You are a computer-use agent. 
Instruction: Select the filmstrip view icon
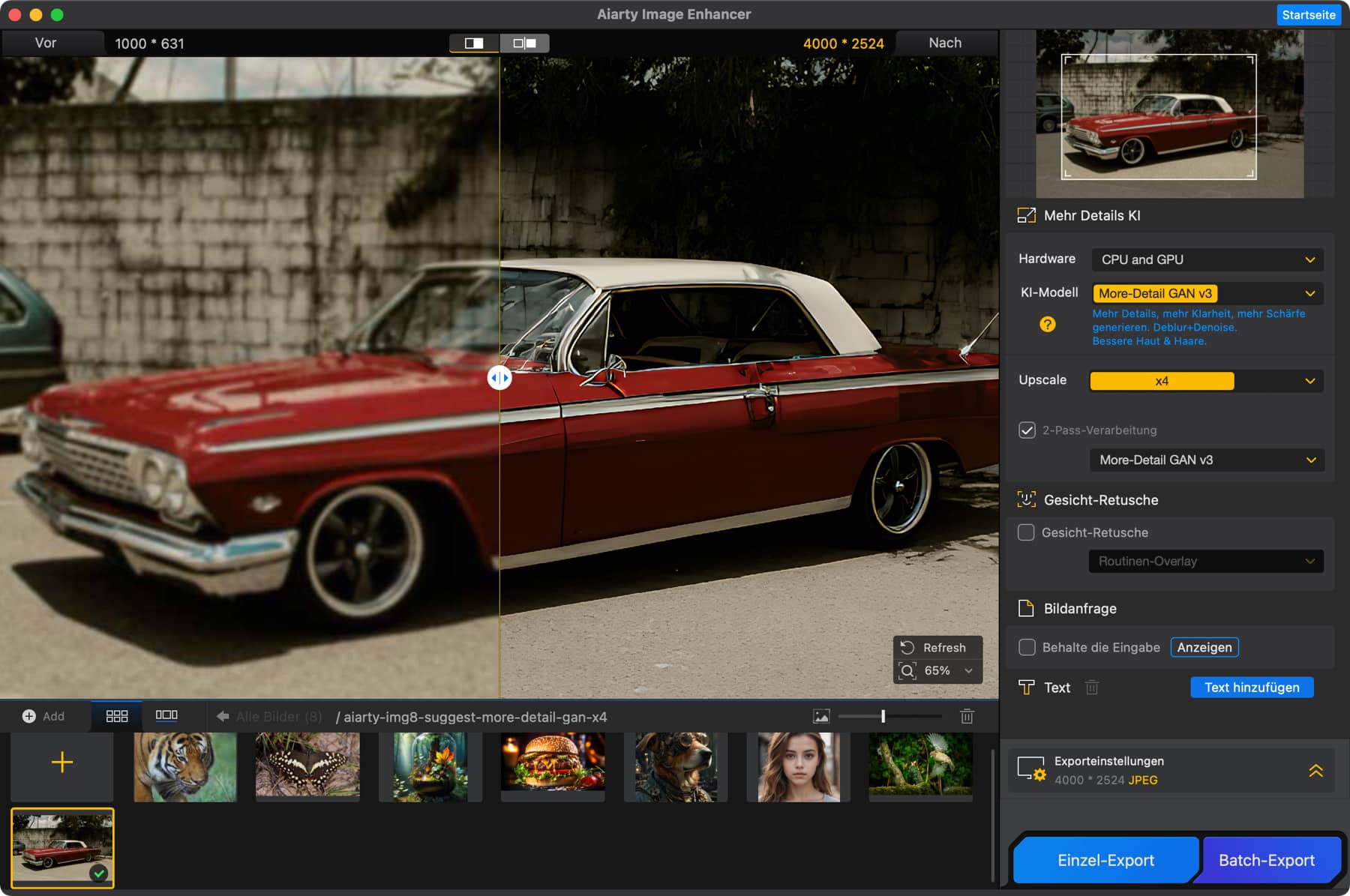pos(166,715)
